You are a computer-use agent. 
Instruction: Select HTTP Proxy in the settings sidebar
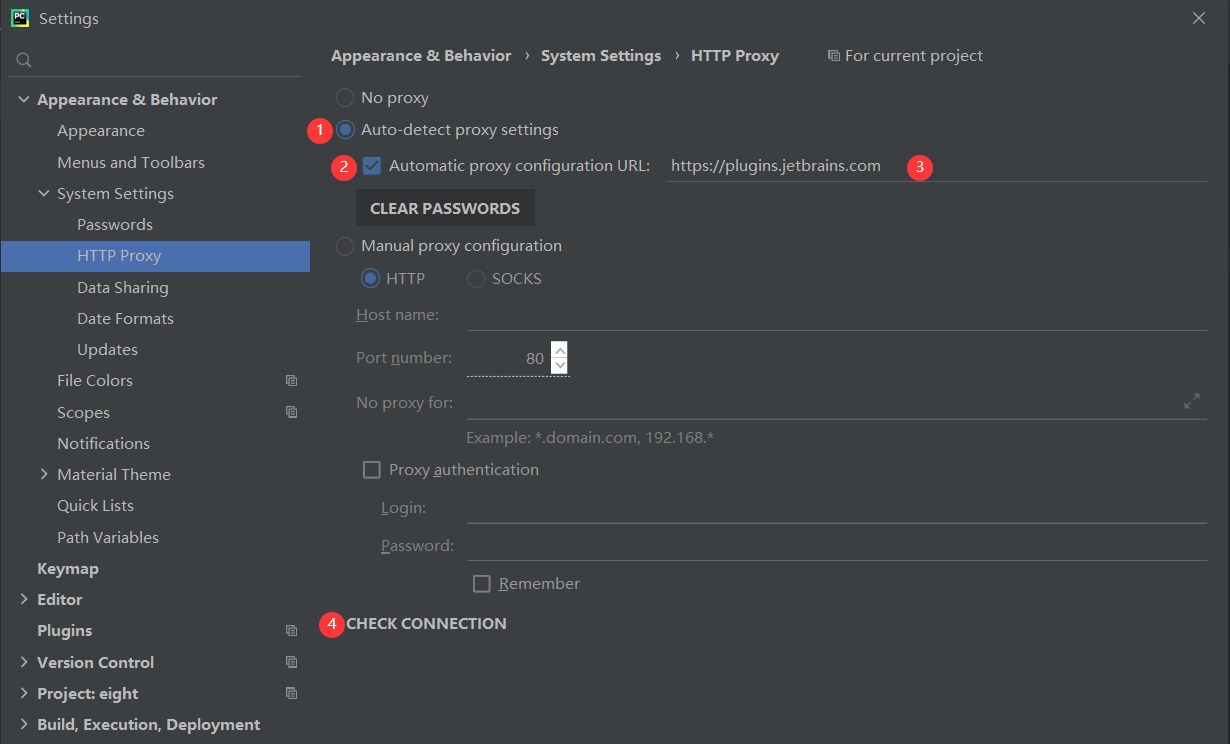click(x=118, y=256)
